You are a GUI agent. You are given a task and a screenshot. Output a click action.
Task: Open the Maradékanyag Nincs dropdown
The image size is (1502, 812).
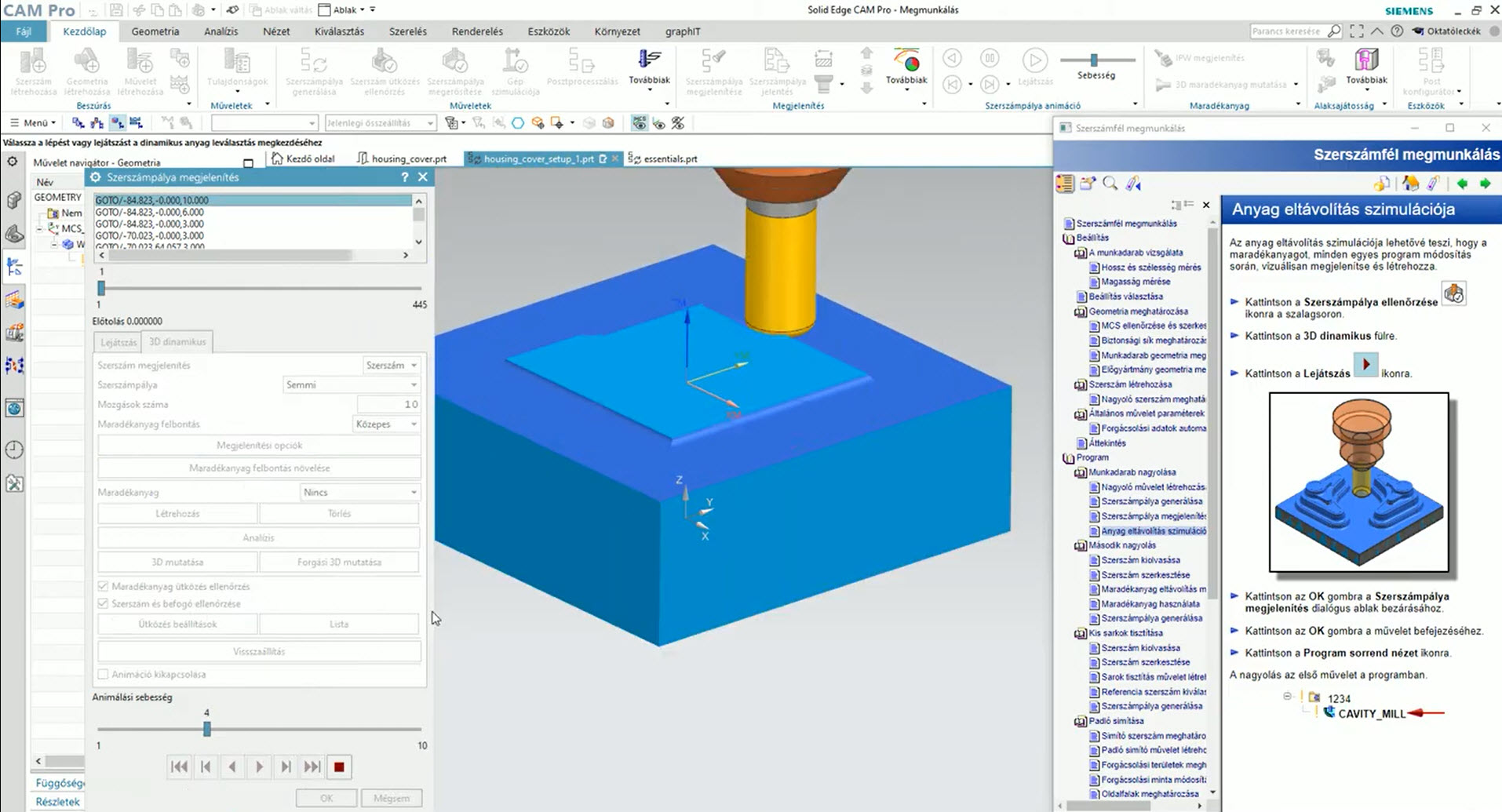point(360,492)
